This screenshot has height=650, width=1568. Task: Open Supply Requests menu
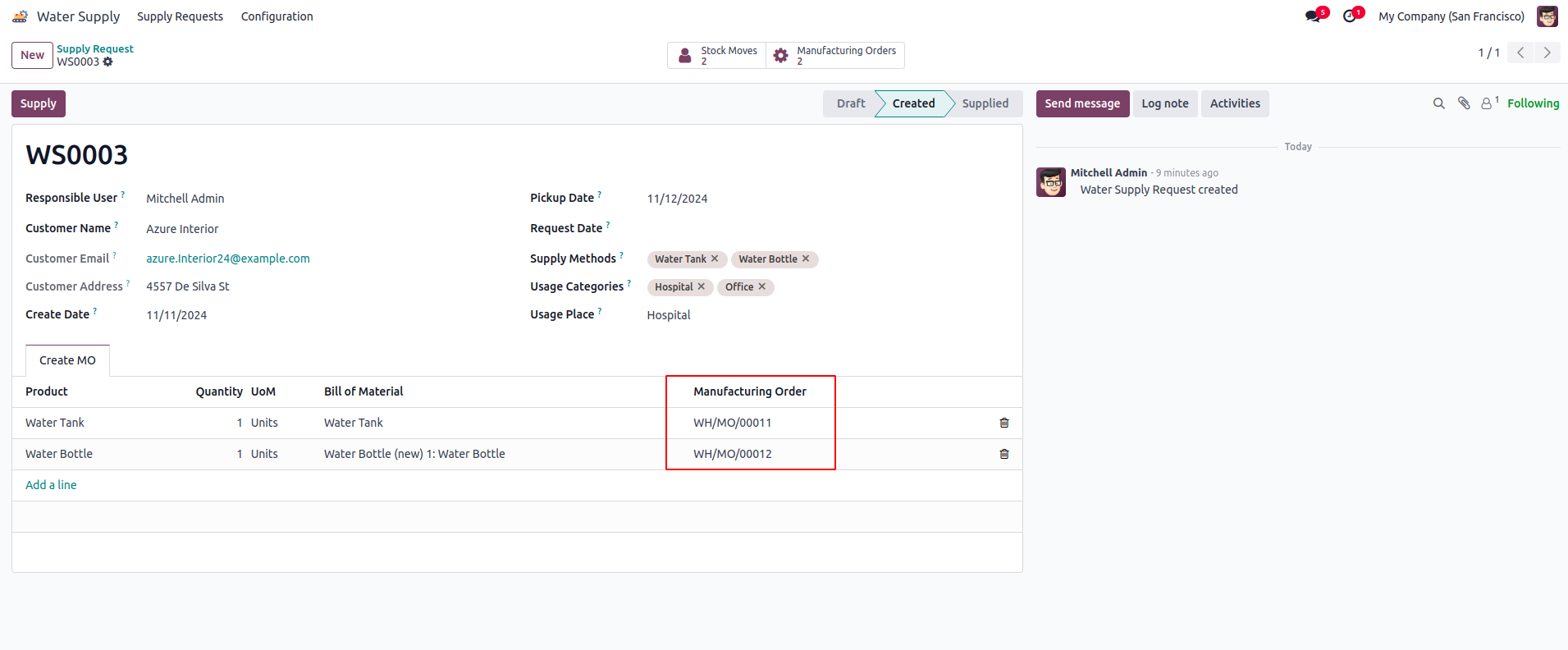click(180, 16)
